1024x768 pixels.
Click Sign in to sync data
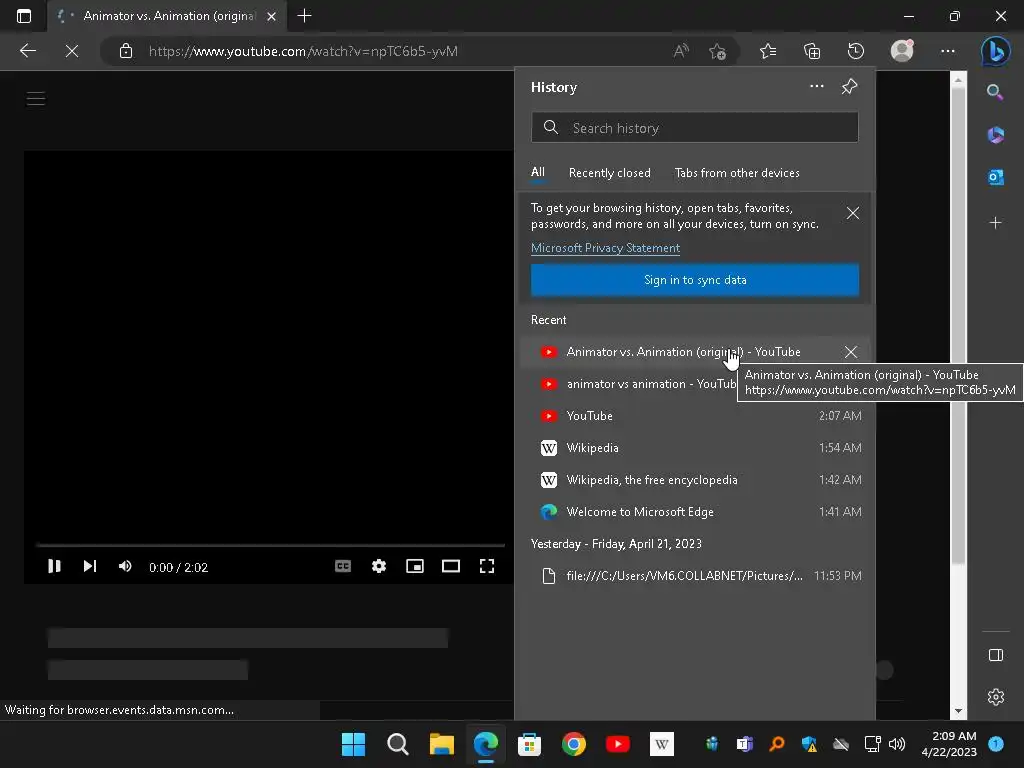pos(695,280)
